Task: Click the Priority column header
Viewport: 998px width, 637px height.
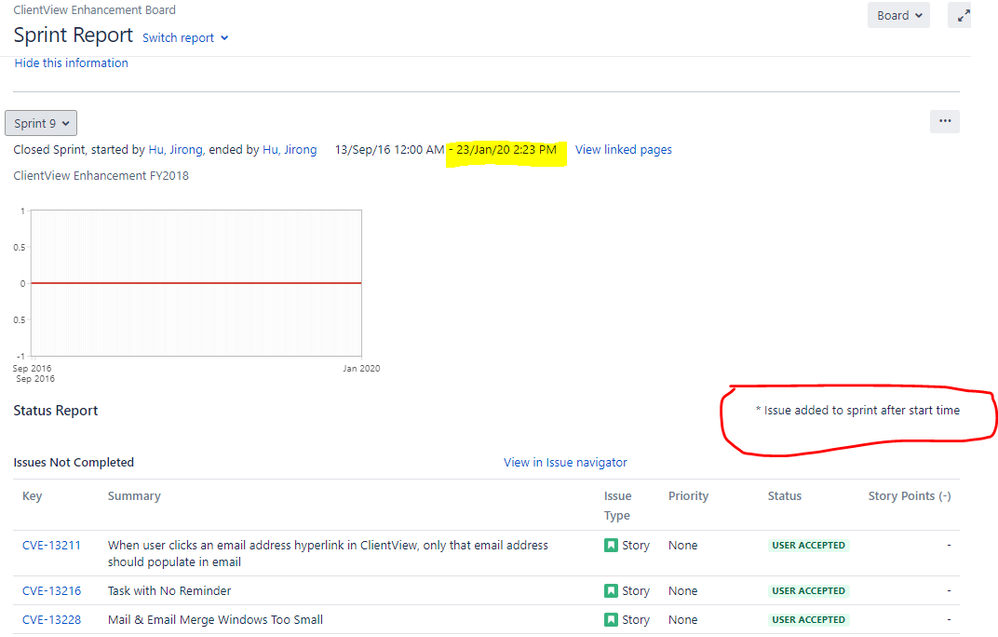Action: tap(688, 496)
